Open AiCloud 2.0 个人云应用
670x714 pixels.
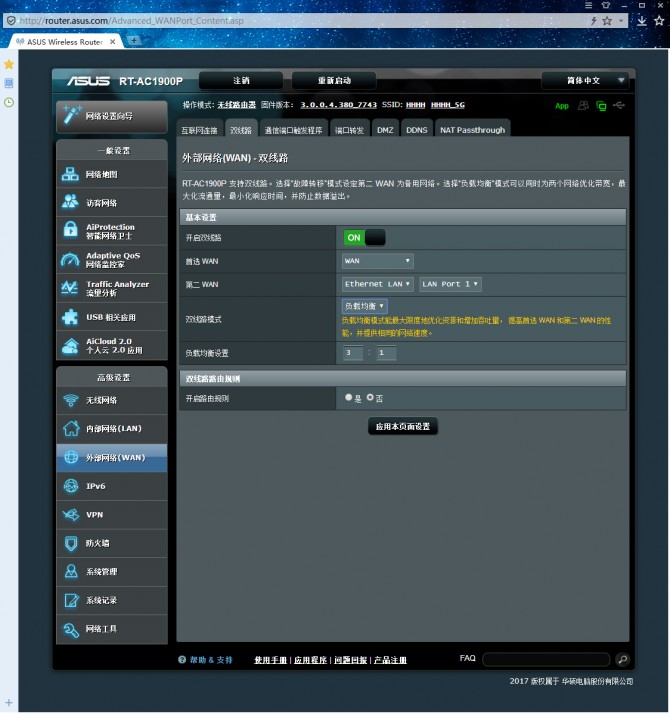(111, 346)
